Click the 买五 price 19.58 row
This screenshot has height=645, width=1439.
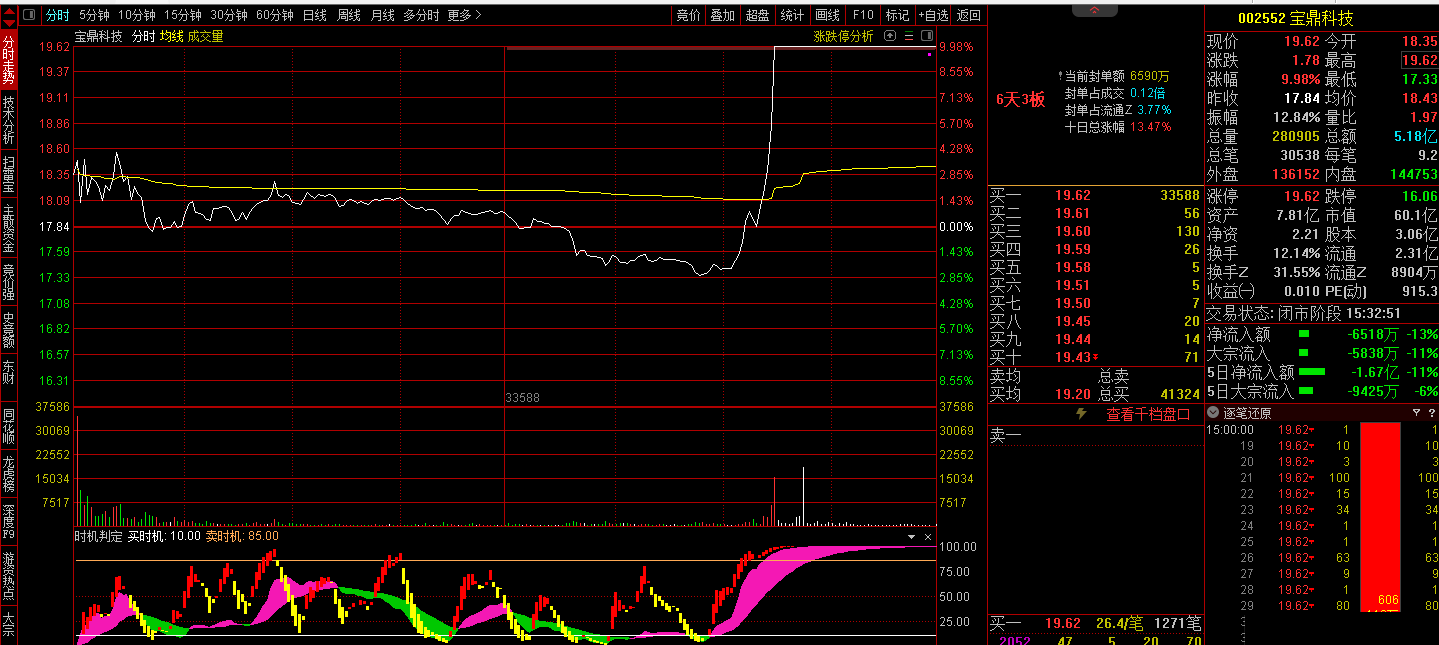point(1095,267)
